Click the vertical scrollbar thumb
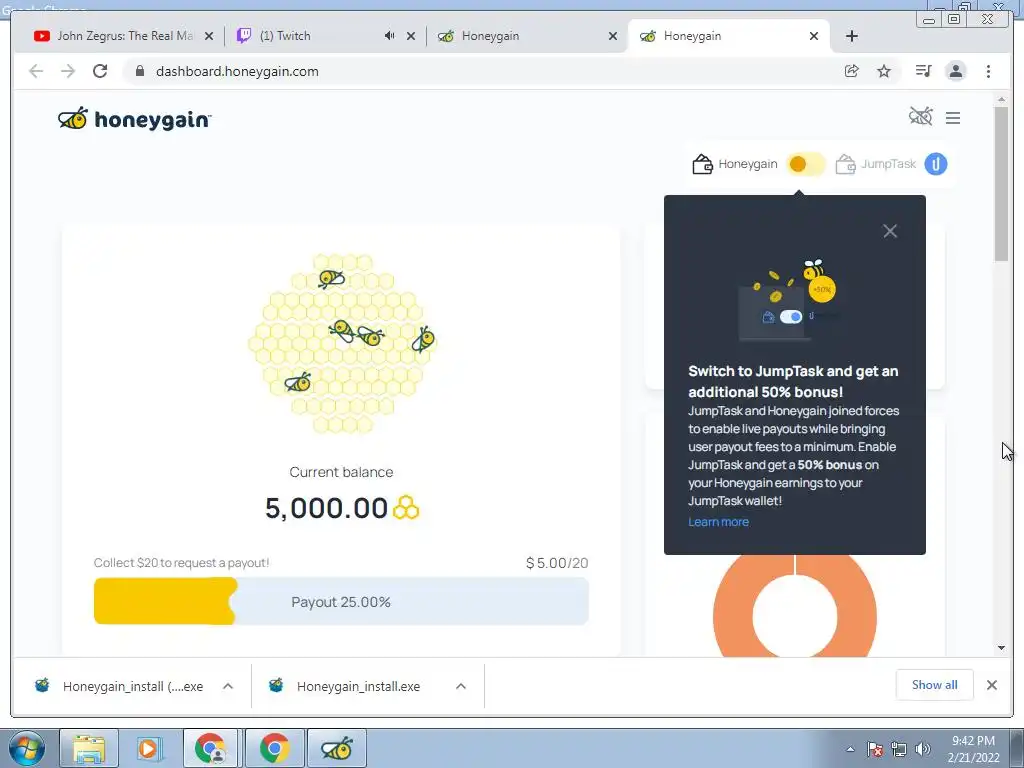 click(1002, 184)
